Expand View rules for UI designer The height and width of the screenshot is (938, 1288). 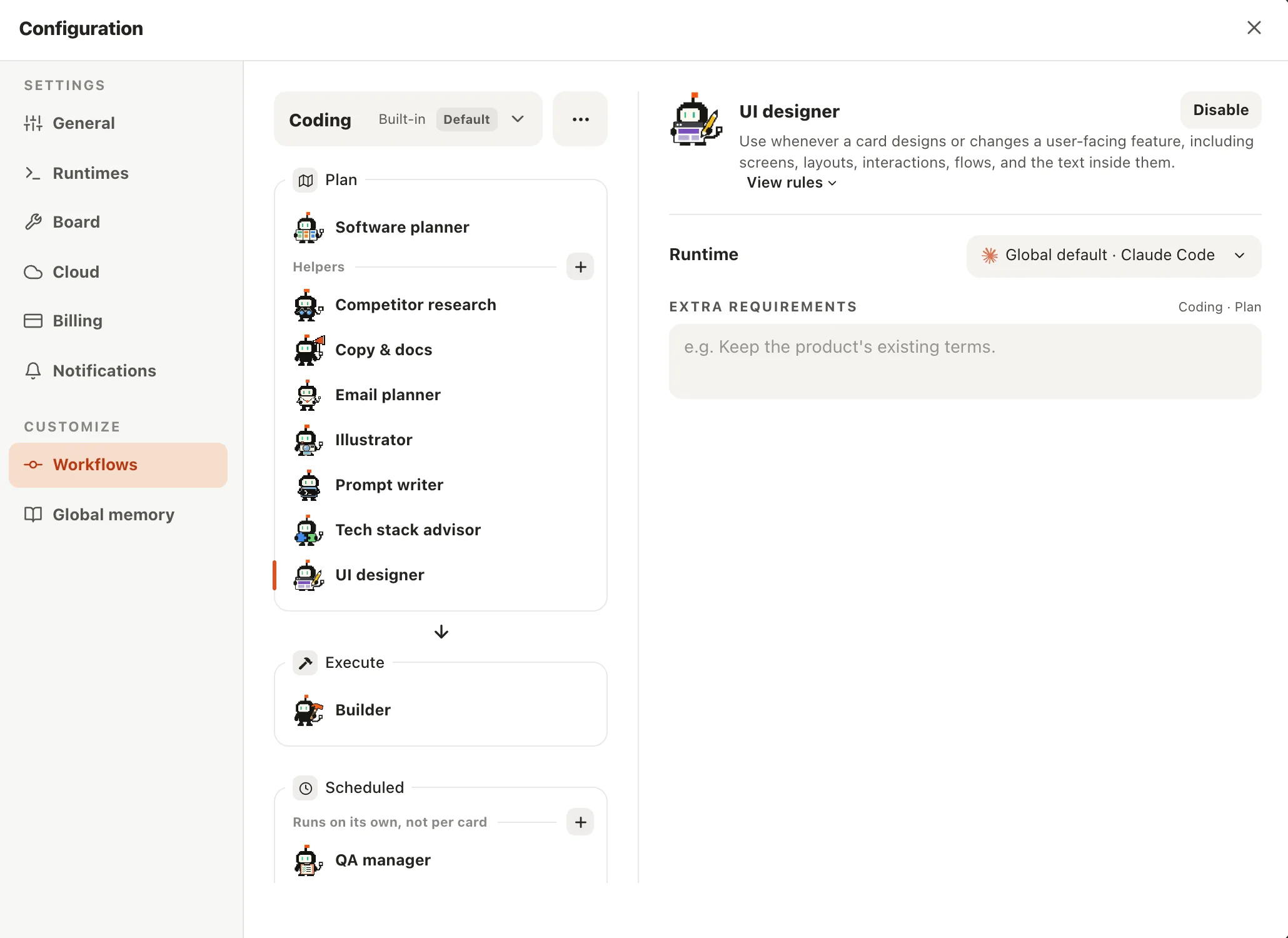(791, 183)
